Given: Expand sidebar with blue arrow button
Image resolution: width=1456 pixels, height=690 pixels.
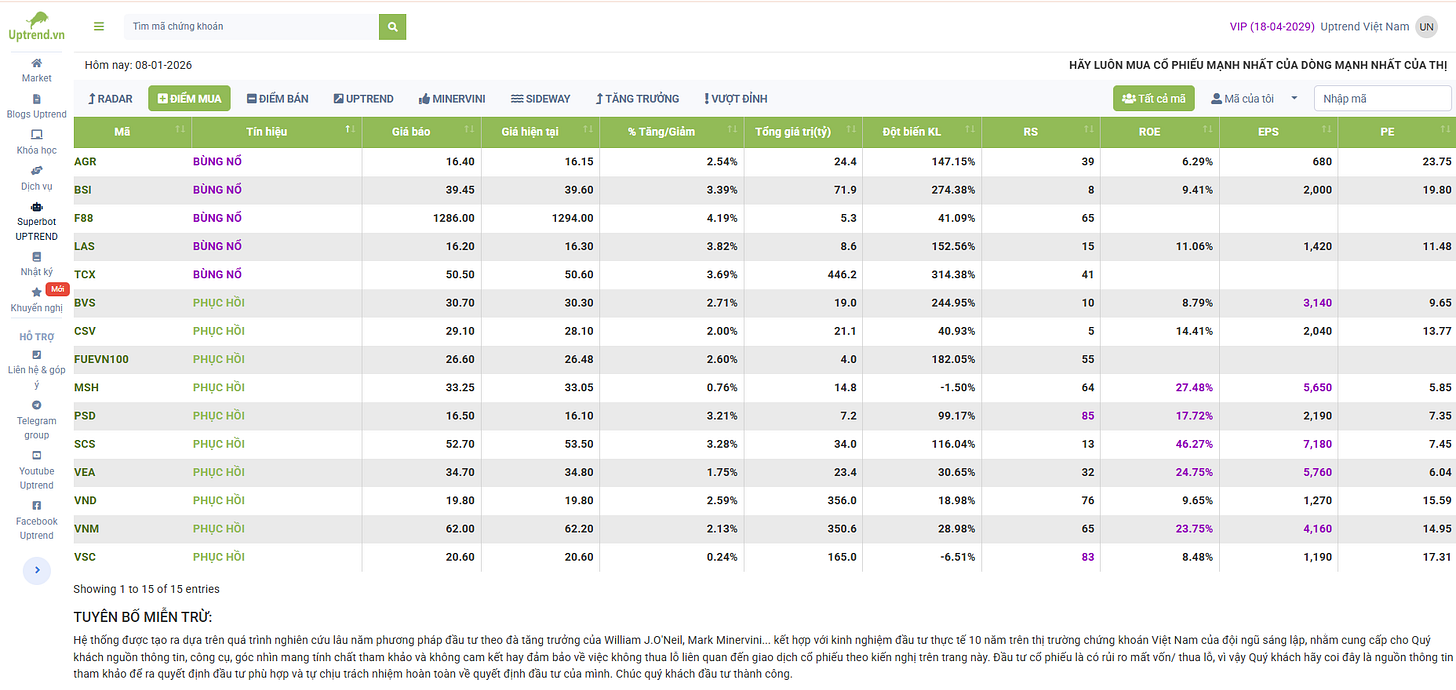Looking at the screenshot, I should coord(36,570).
